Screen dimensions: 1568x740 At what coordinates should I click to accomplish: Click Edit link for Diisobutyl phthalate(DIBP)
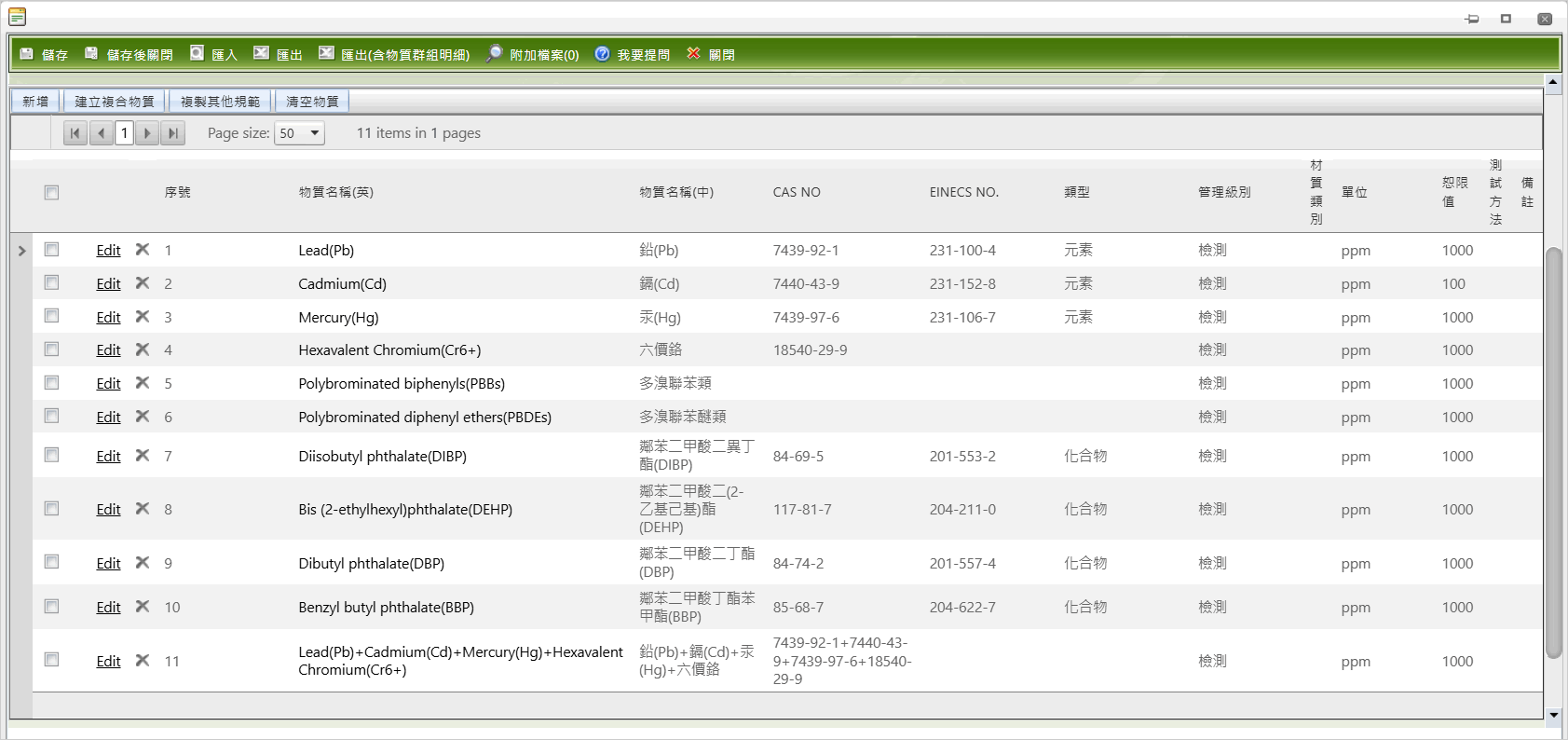[x=108, y=456]
